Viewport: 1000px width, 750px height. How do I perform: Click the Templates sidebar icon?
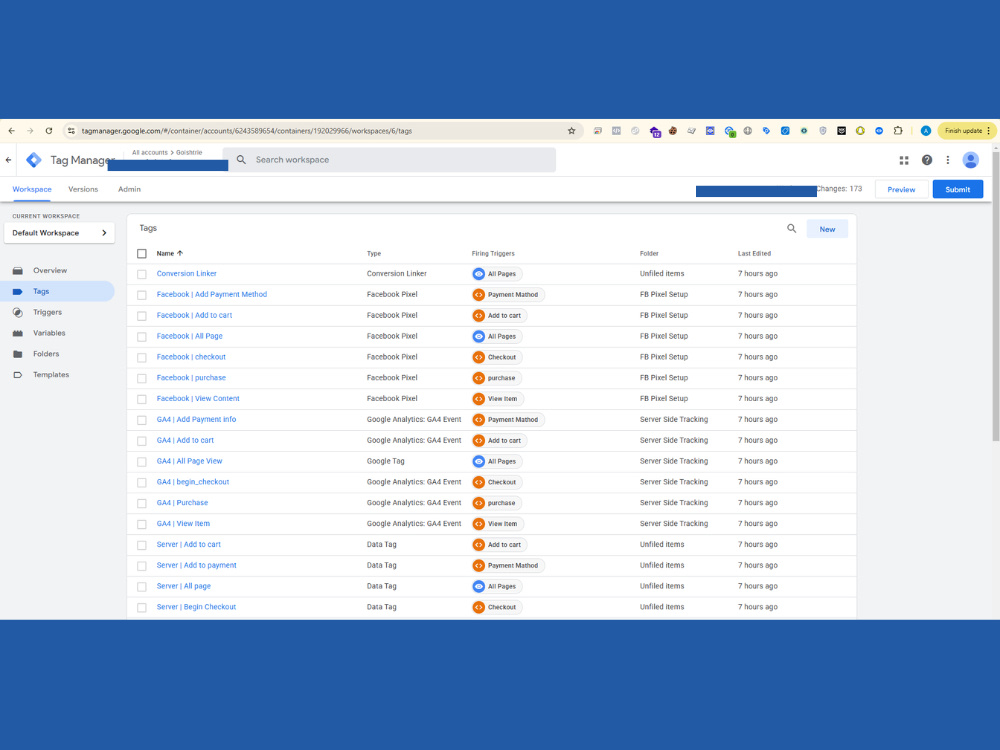(18, 375)
